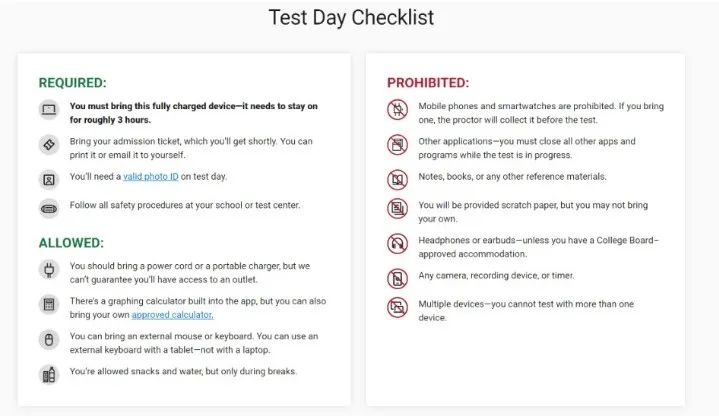Click the prohibited headphones icon

pyautogui.click(x=398, y=244)
